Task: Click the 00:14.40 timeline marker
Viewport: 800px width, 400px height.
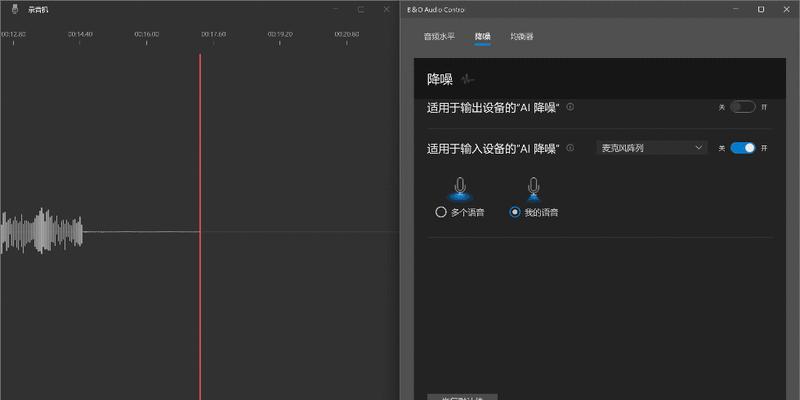Action: click(80, 35)
